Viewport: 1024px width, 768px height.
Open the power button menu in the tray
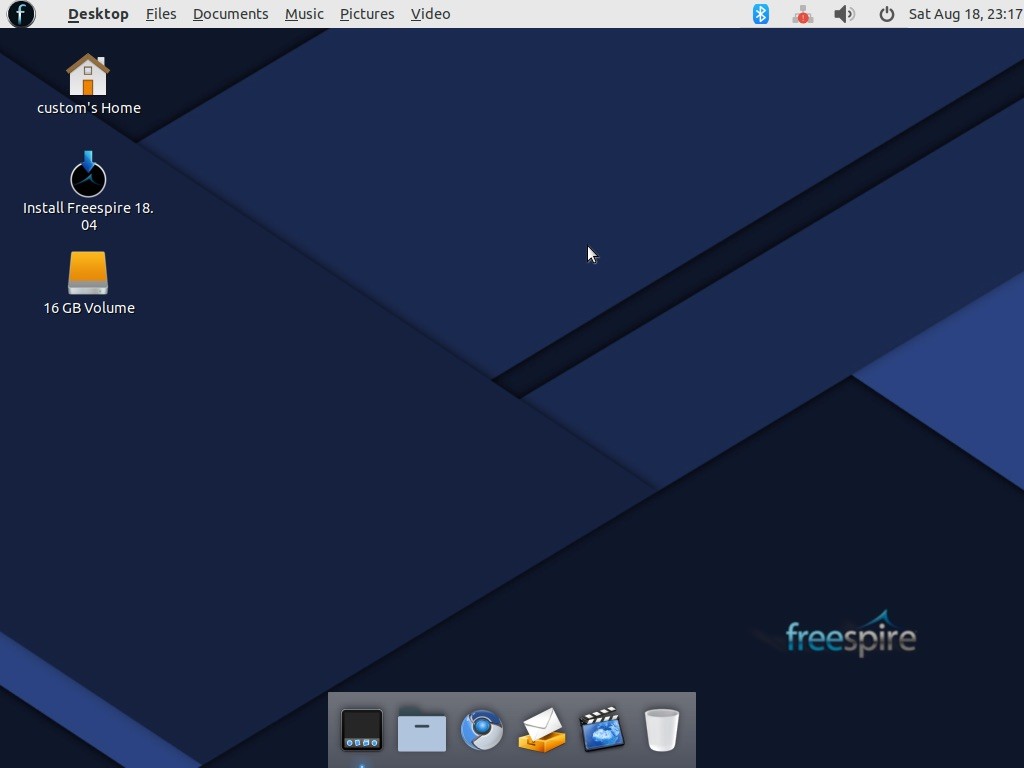pos(886,13)
